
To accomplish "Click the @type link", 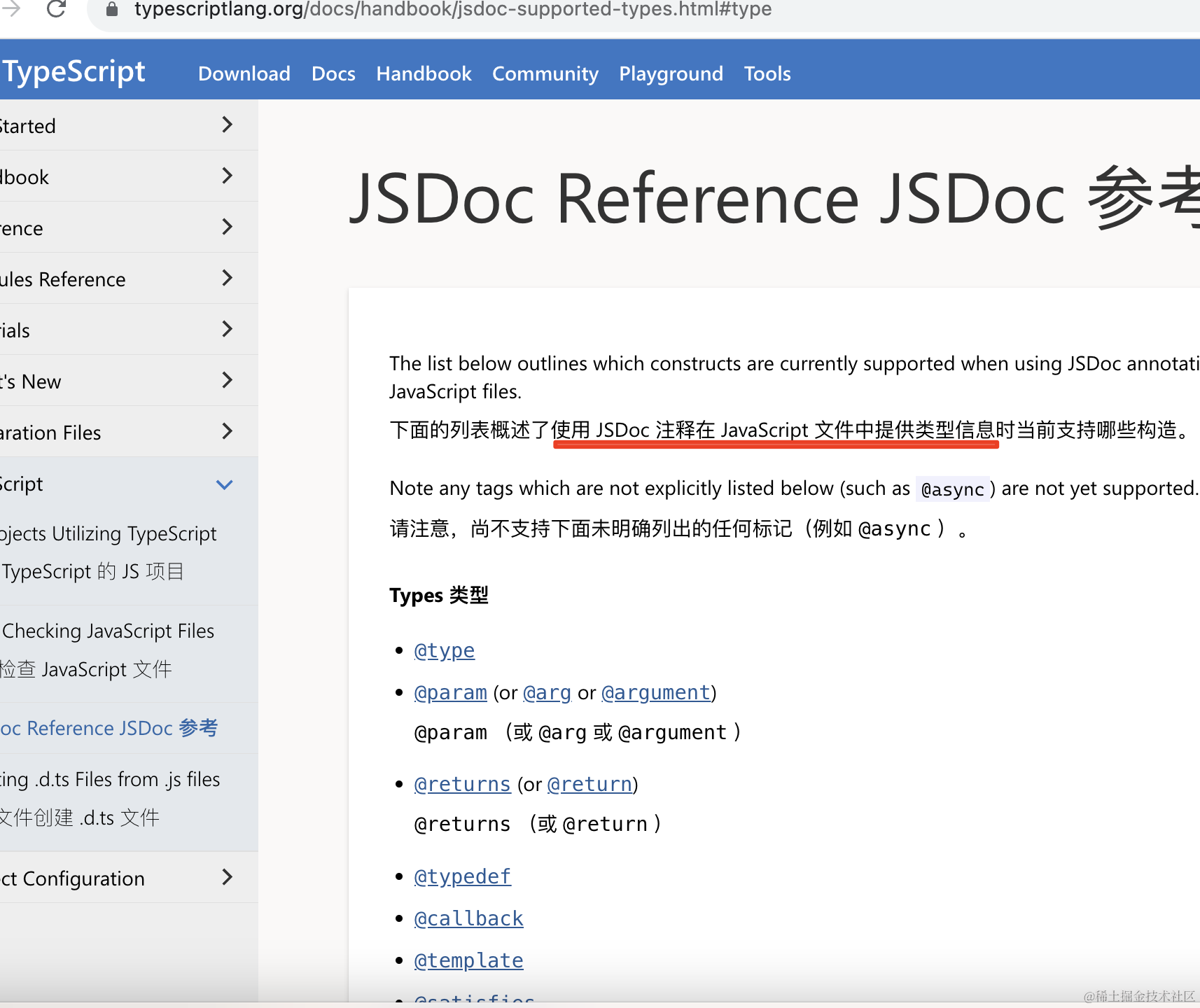I will coord(444,650).
